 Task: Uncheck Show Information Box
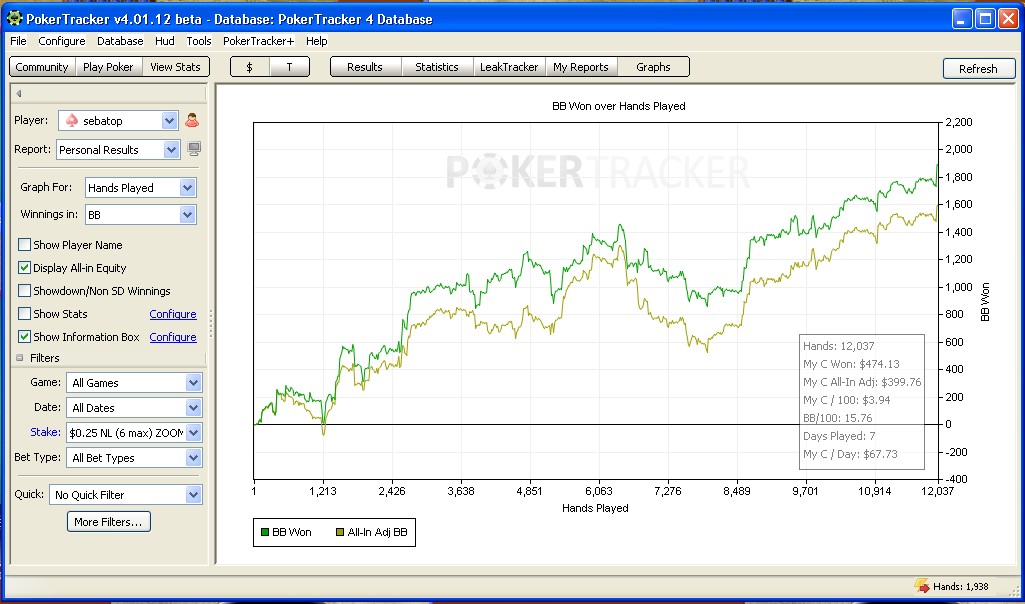[24, 337]
